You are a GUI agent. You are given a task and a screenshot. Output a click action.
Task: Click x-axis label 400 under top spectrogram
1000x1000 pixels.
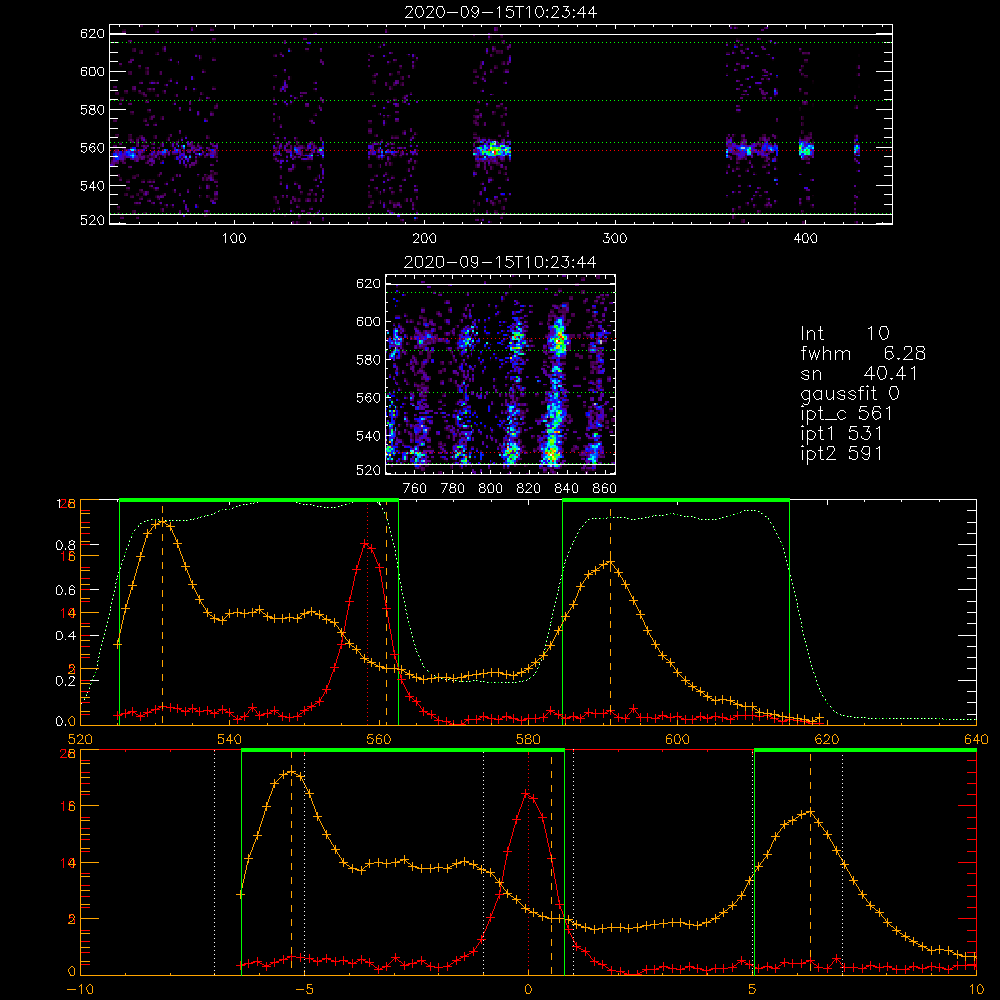click(x=805, y=239)
